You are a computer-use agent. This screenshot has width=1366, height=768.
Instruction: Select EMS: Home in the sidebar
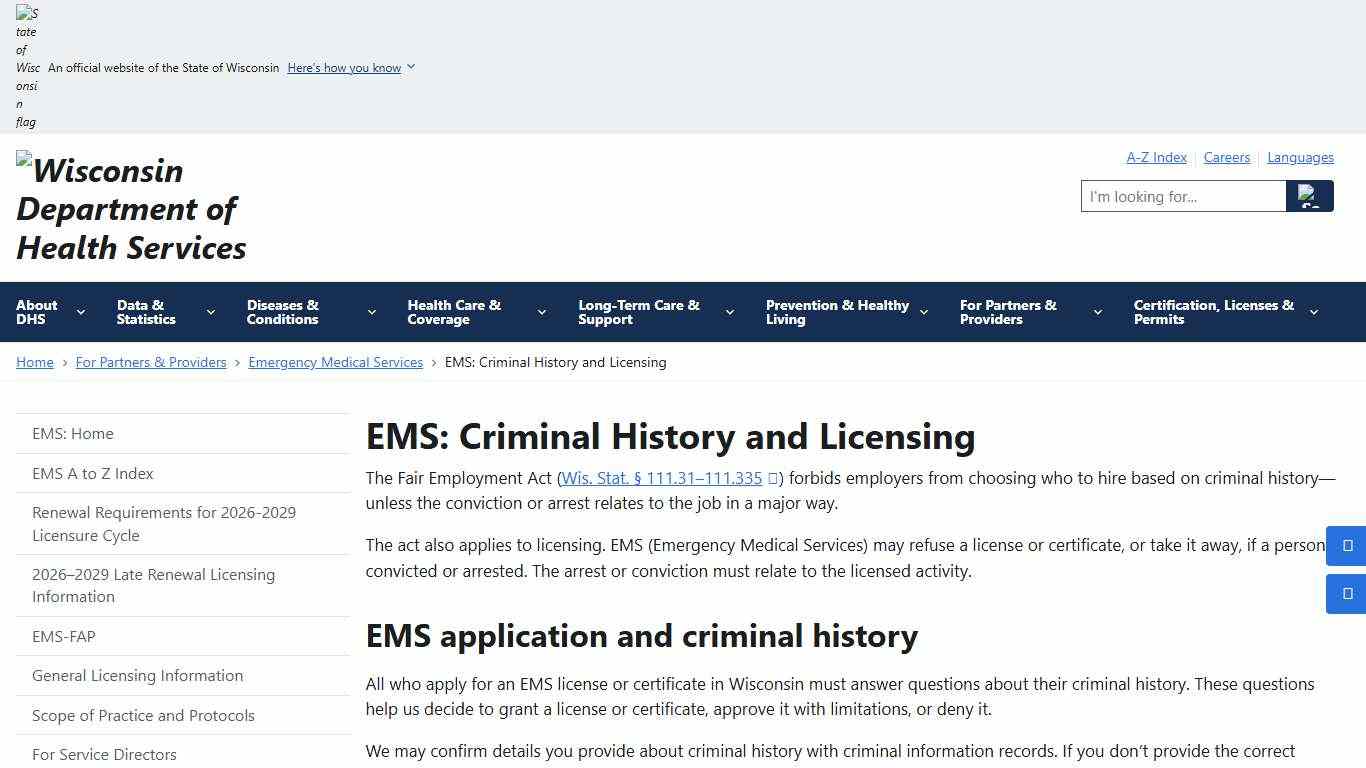click(73, 433)
